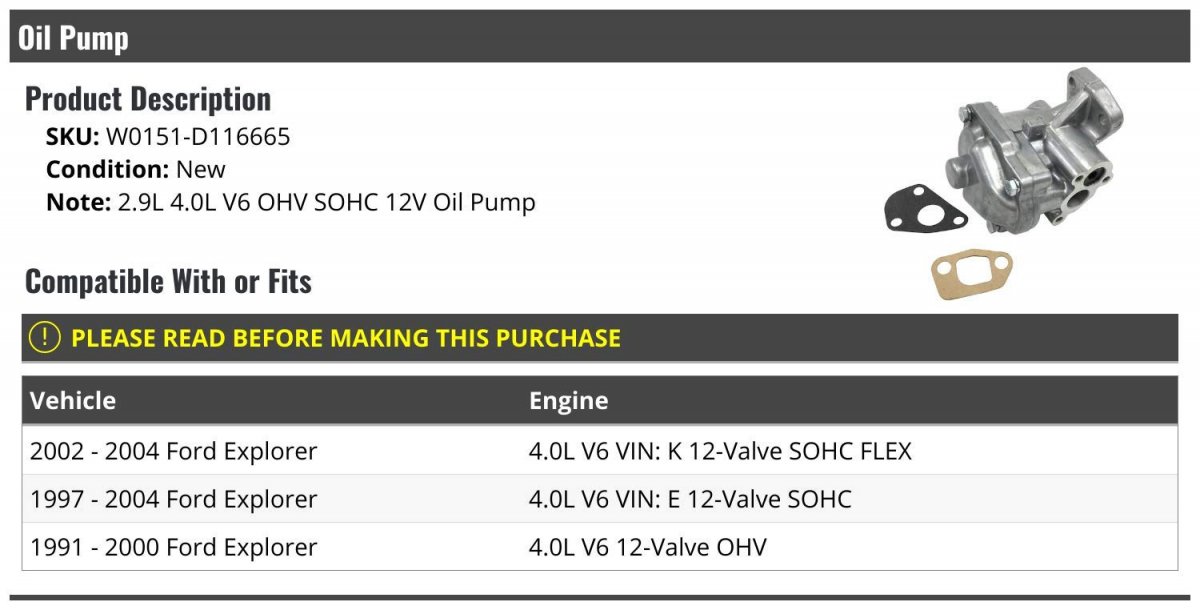Click the SKU label

click(x=73, y=137)
